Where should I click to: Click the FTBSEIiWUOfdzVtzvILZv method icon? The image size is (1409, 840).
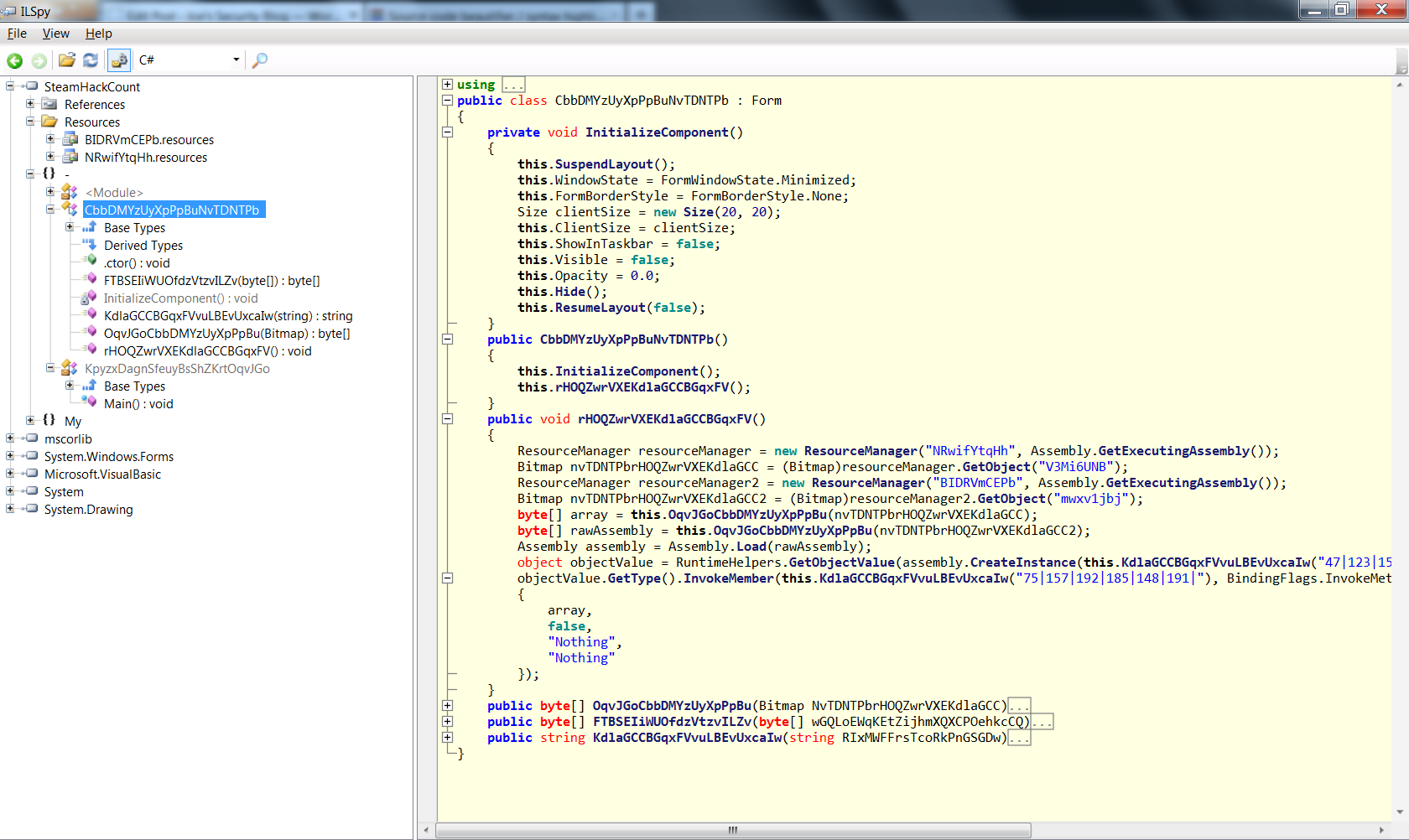[91, 279]
